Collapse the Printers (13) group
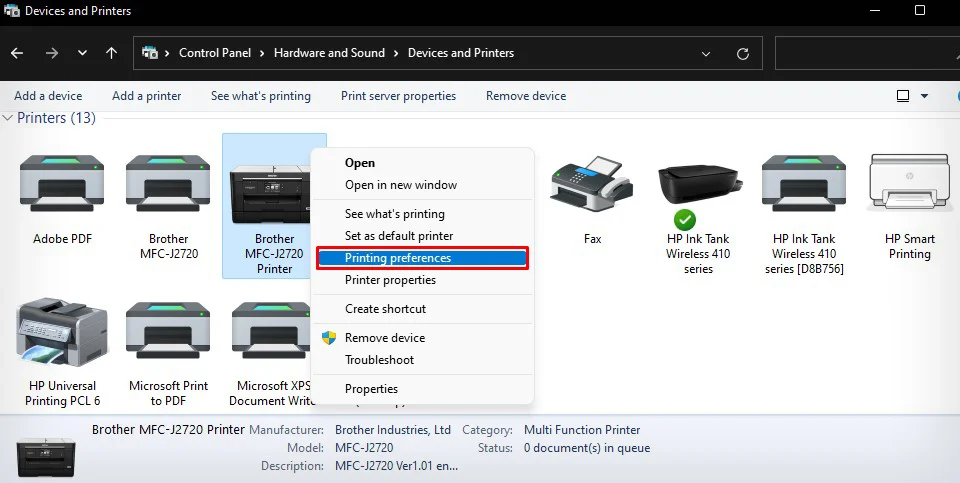Screen dimensions: 960x483 [8, 118]
